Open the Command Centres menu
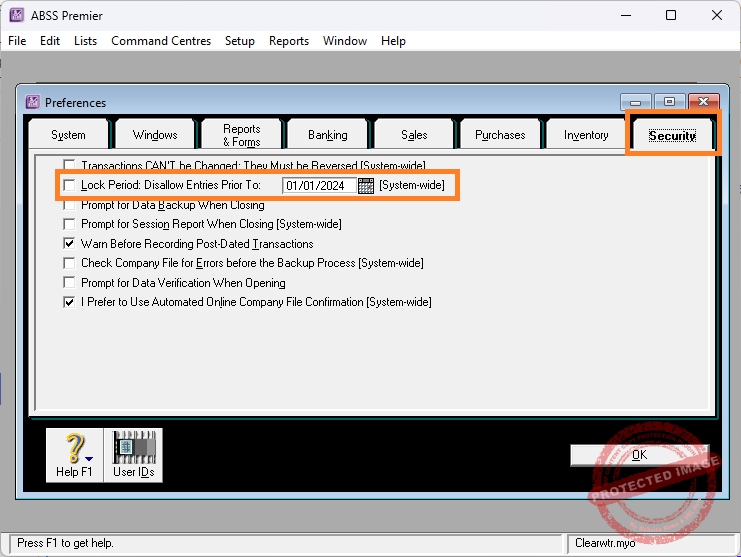 click(161, 41)
